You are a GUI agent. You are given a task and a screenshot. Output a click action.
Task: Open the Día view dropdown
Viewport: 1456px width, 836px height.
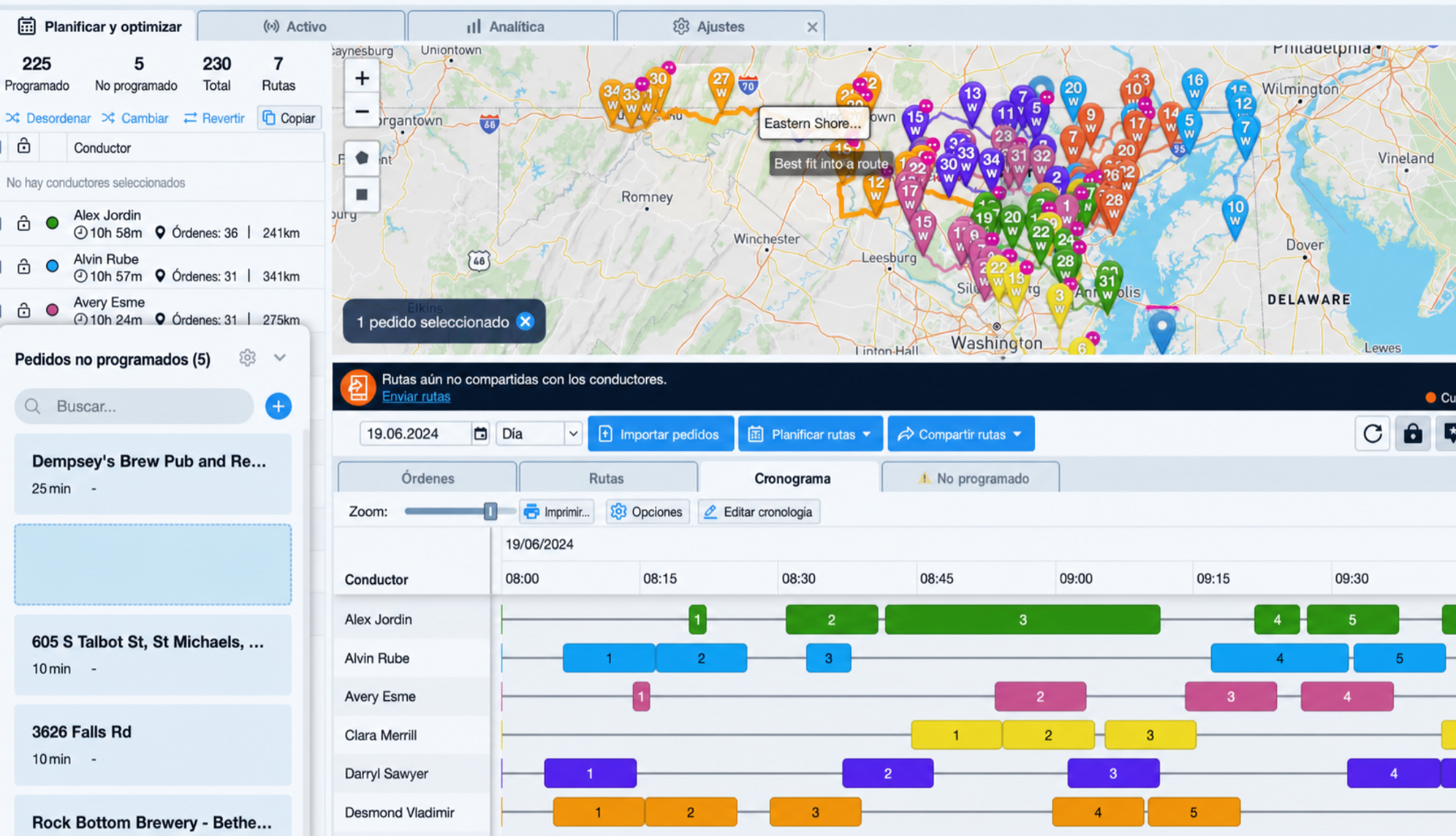pyautogui.click(x=539, y=434)
